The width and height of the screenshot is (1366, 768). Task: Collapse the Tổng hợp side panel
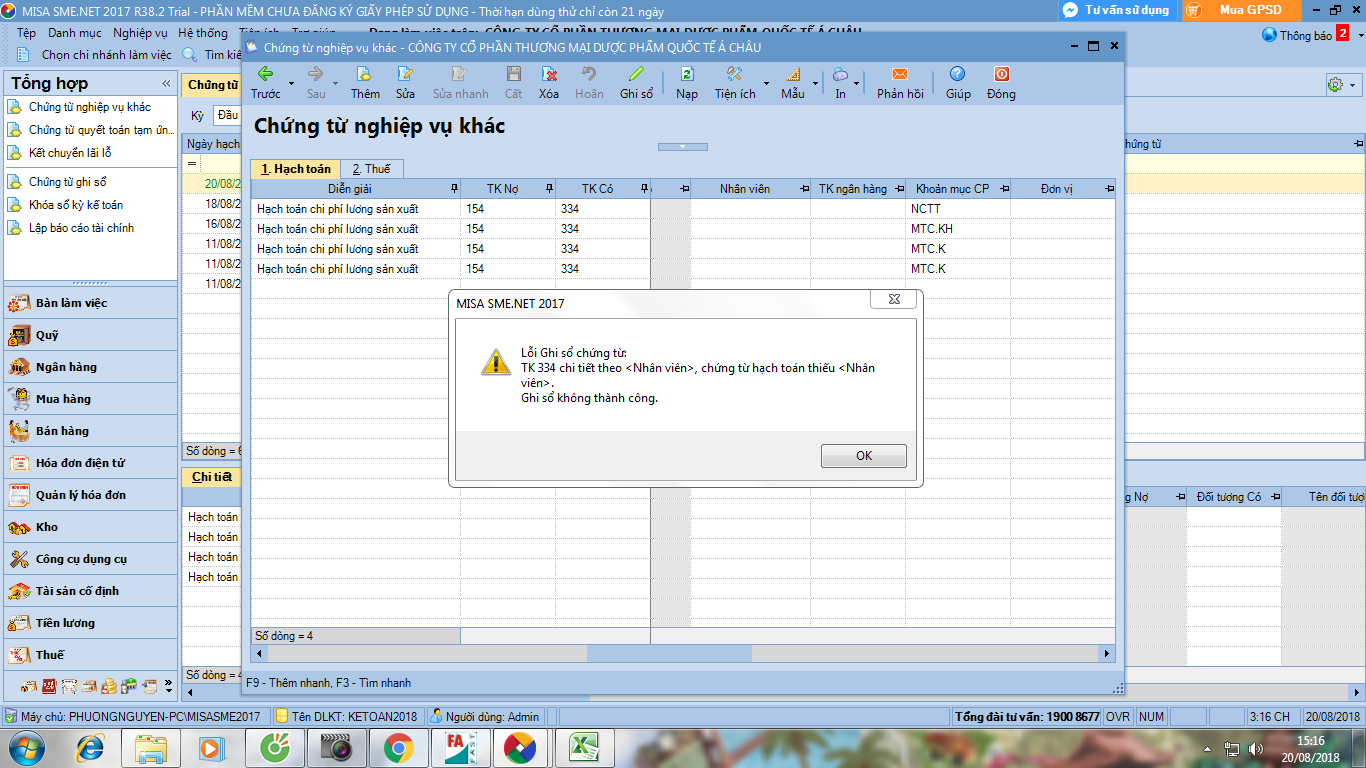coord(166,83)
